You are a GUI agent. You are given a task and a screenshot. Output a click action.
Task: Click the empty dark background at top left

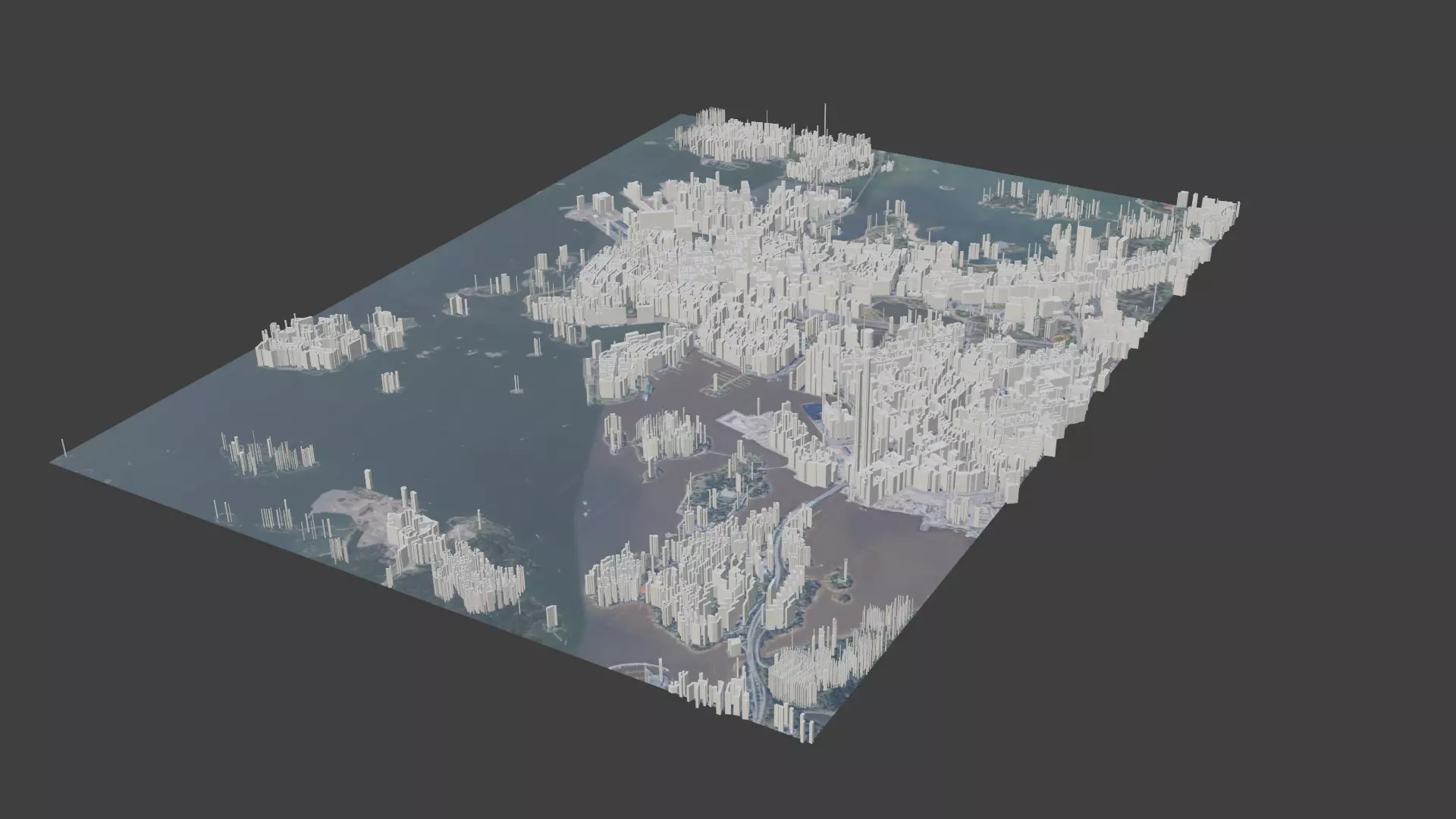227,114
